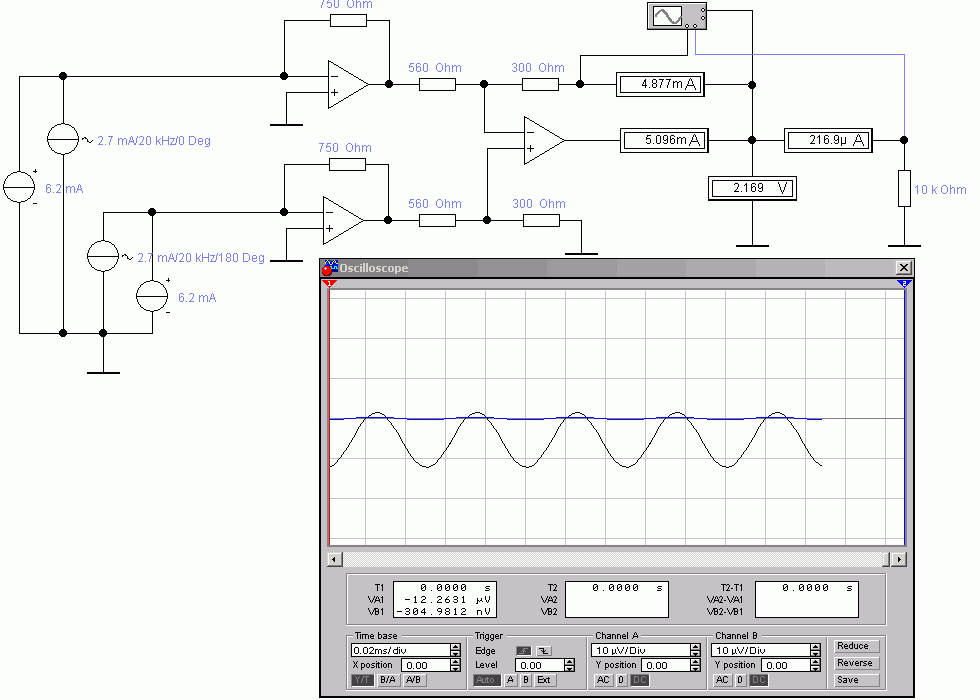Click the falling edge trigger icon
The height and width of the screenshot is (700, 980).
543,650
